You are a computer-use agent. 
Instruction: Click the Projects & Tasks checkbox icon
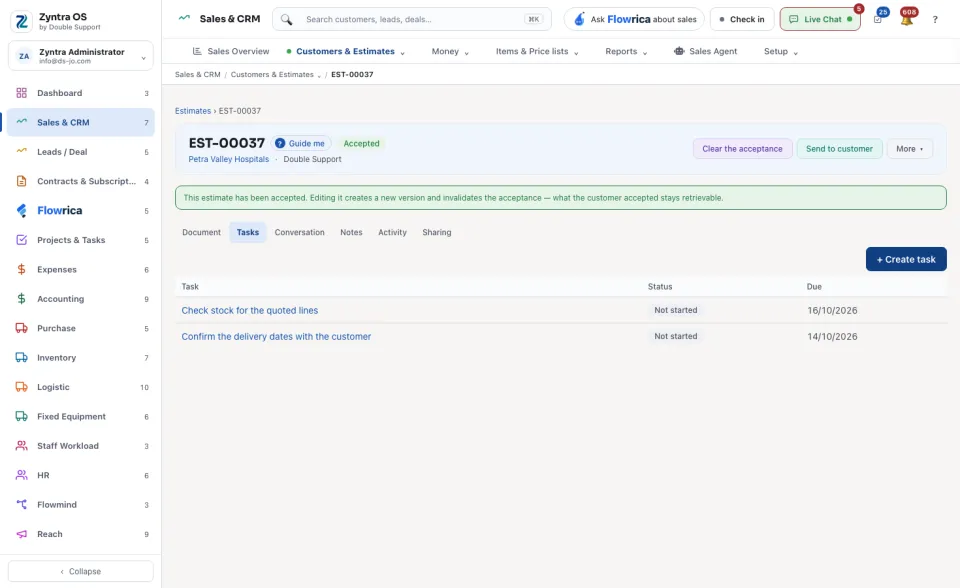tap(21, 240)
